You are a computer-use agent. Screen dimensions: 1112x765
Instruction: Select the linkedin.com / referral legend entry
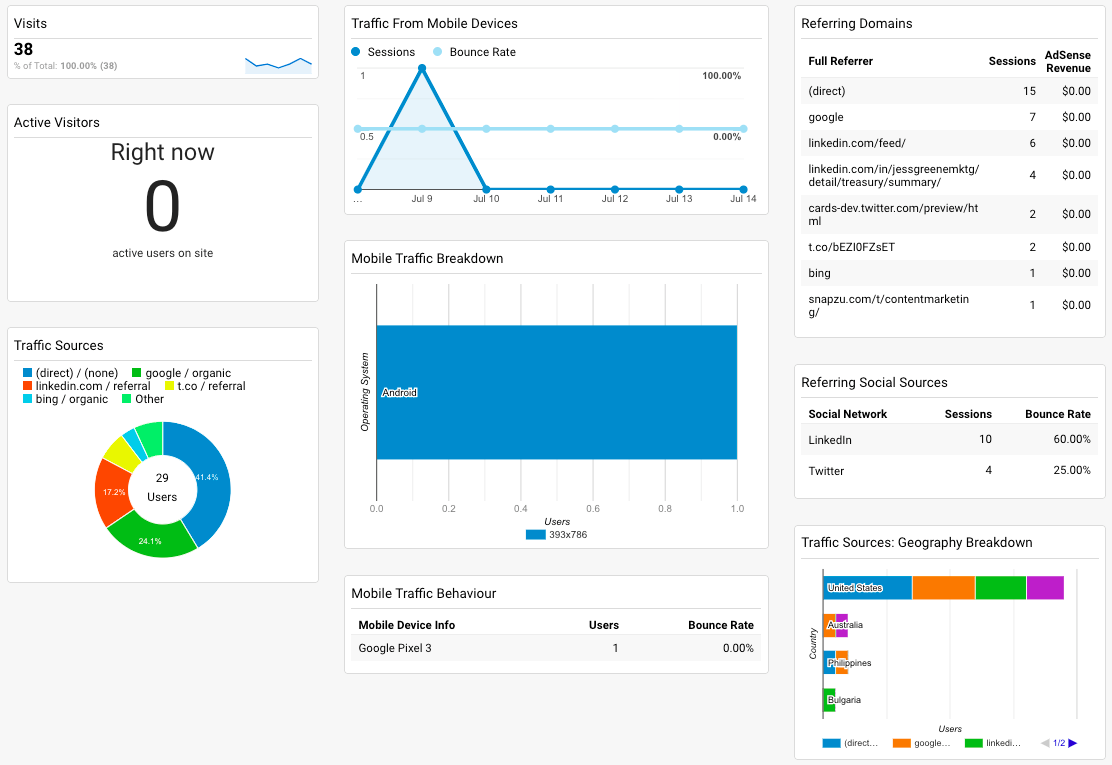click(87, 386)
